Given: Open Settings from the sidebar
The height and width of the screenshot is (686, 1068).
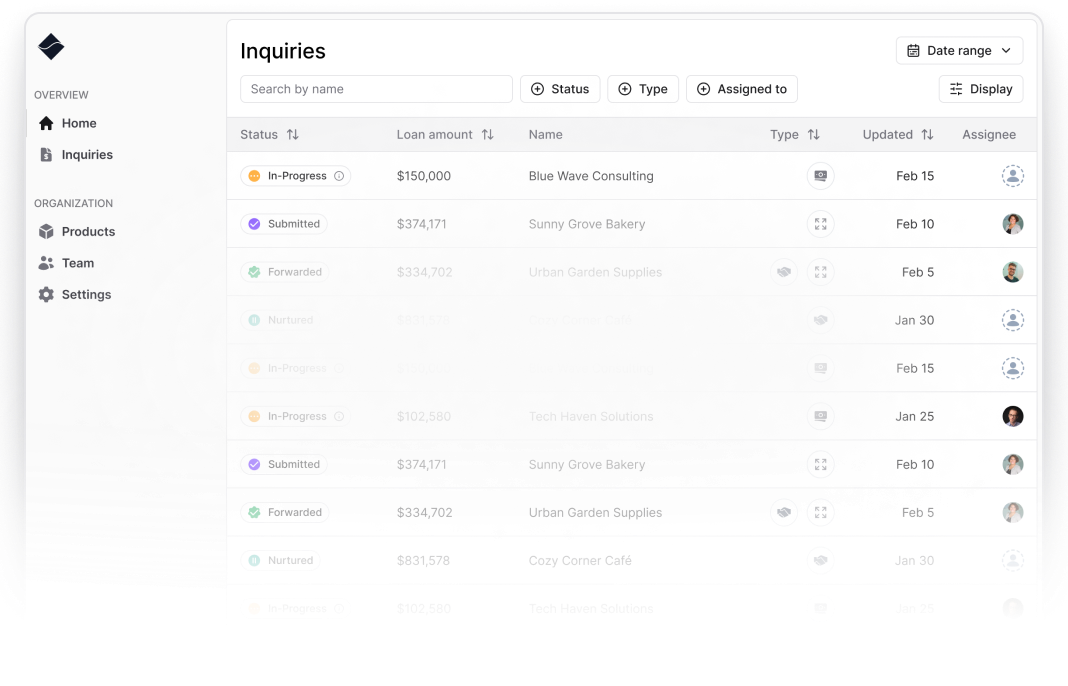Looking at the screenshot, I should 86,295.
